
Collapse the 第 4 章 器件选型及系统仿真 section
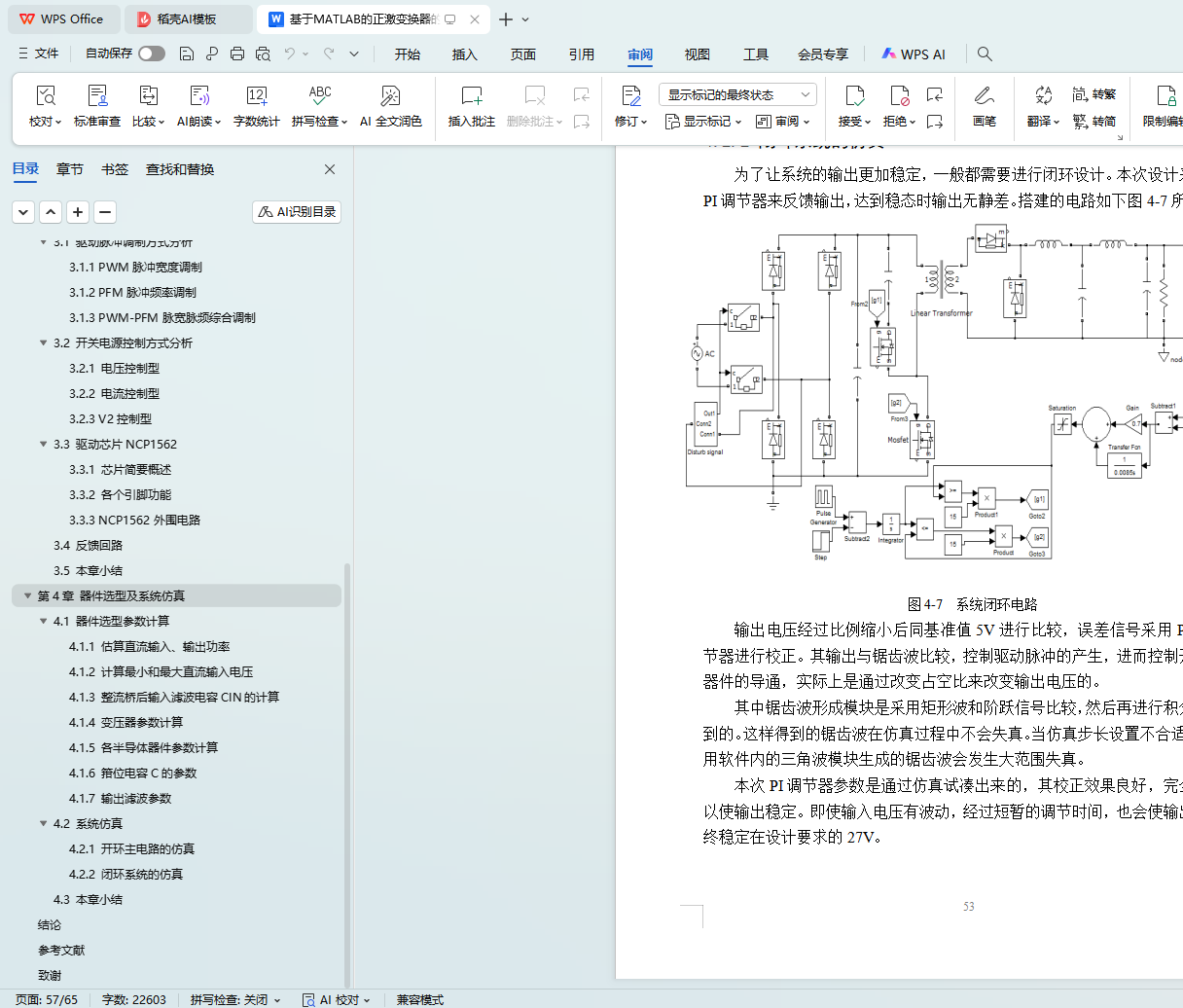(x=27, y=596)
